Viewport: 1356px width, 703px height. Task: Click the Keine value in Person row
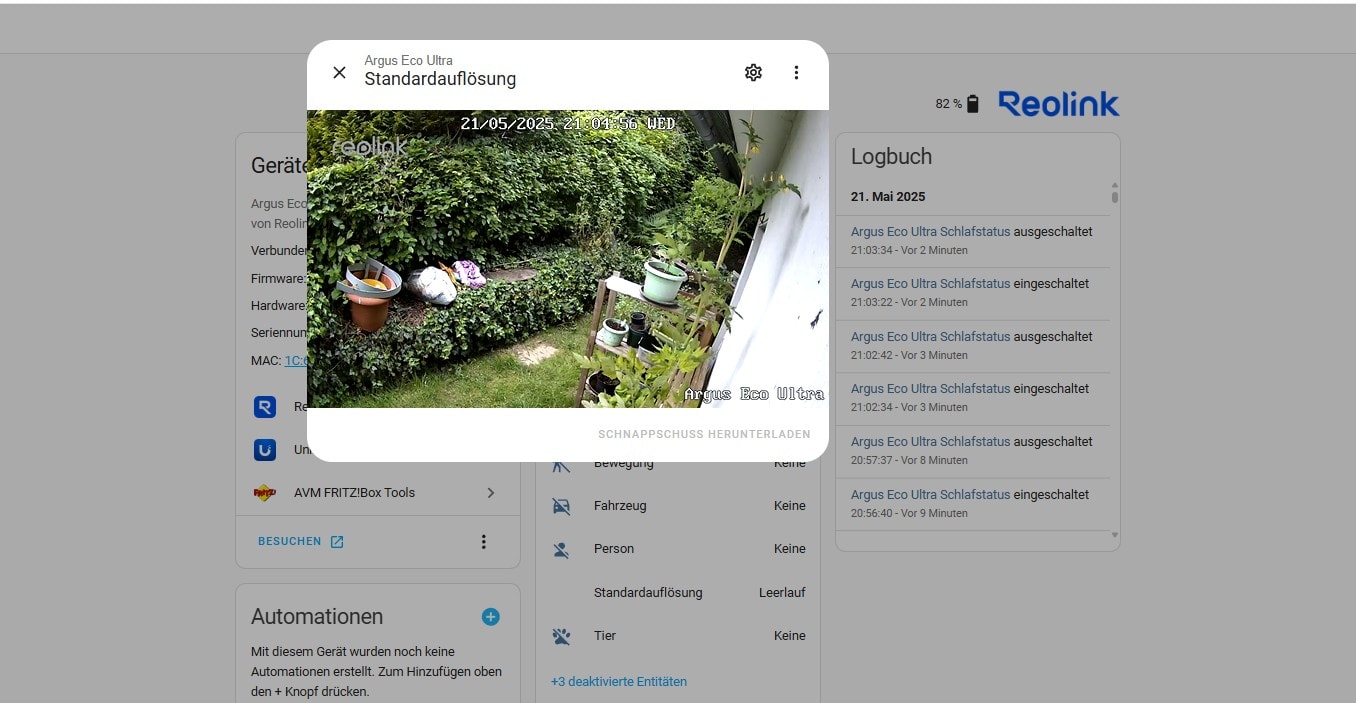[790, 549]
